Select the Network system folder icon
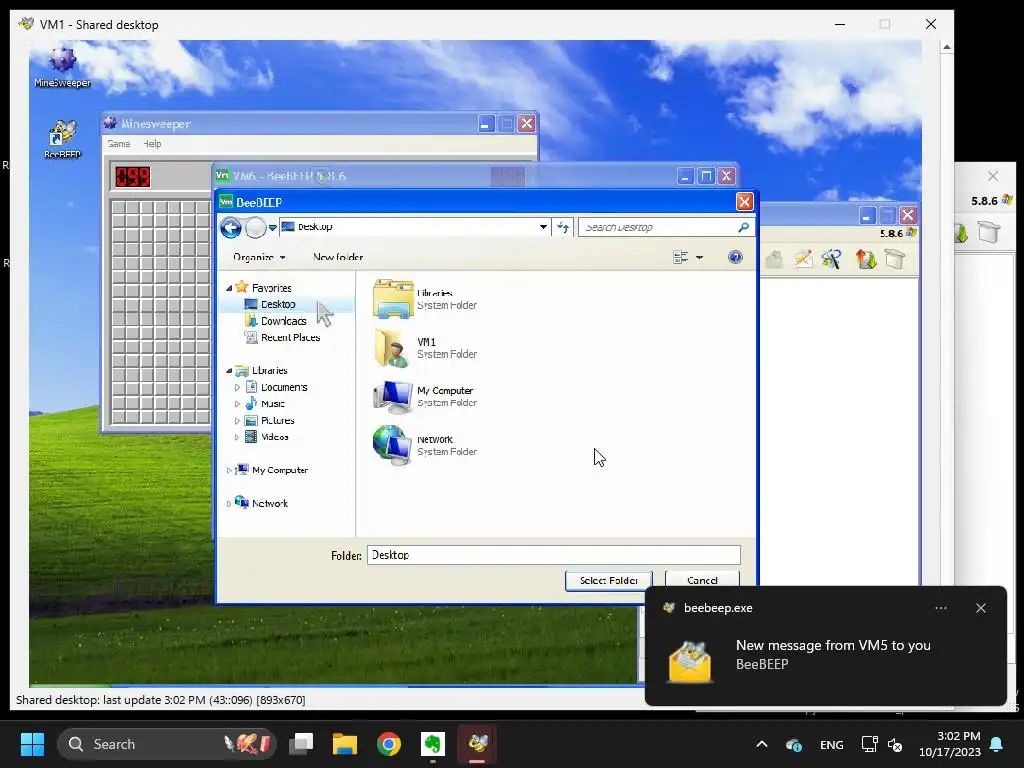 393,445
